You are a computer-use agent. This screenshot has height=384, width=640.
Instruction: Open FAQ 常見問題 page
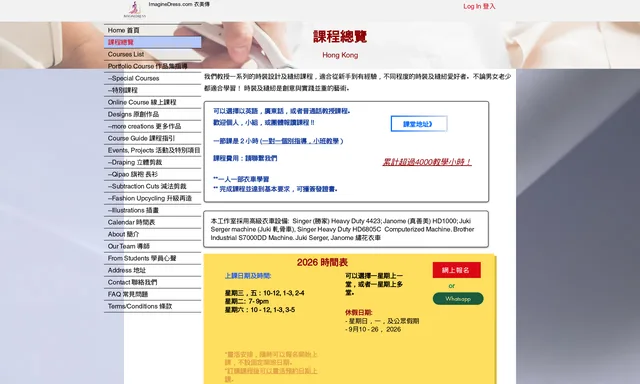pos(152,294)
